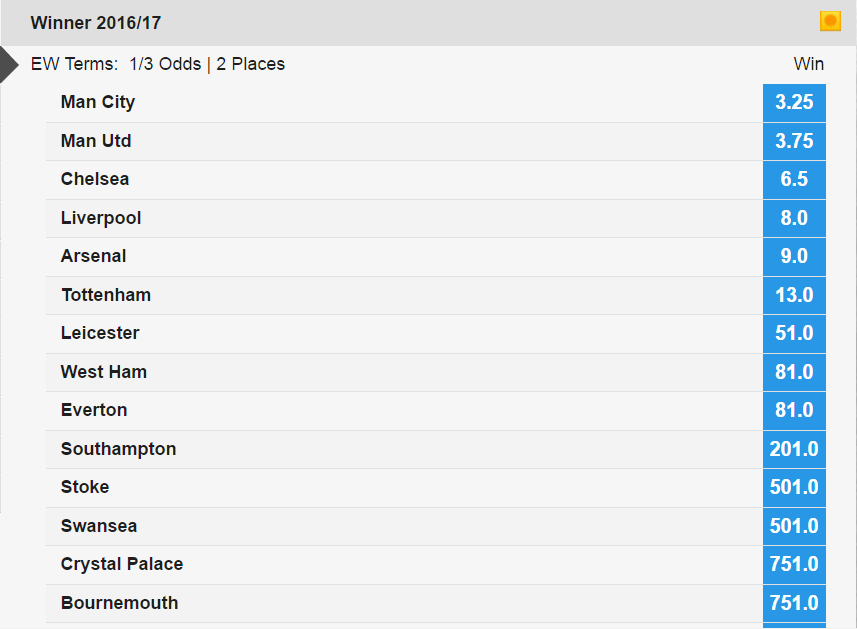The width and height of the screenshot is (857, 629).
Task: Click the Man City team name
Action: click(98, 102)
